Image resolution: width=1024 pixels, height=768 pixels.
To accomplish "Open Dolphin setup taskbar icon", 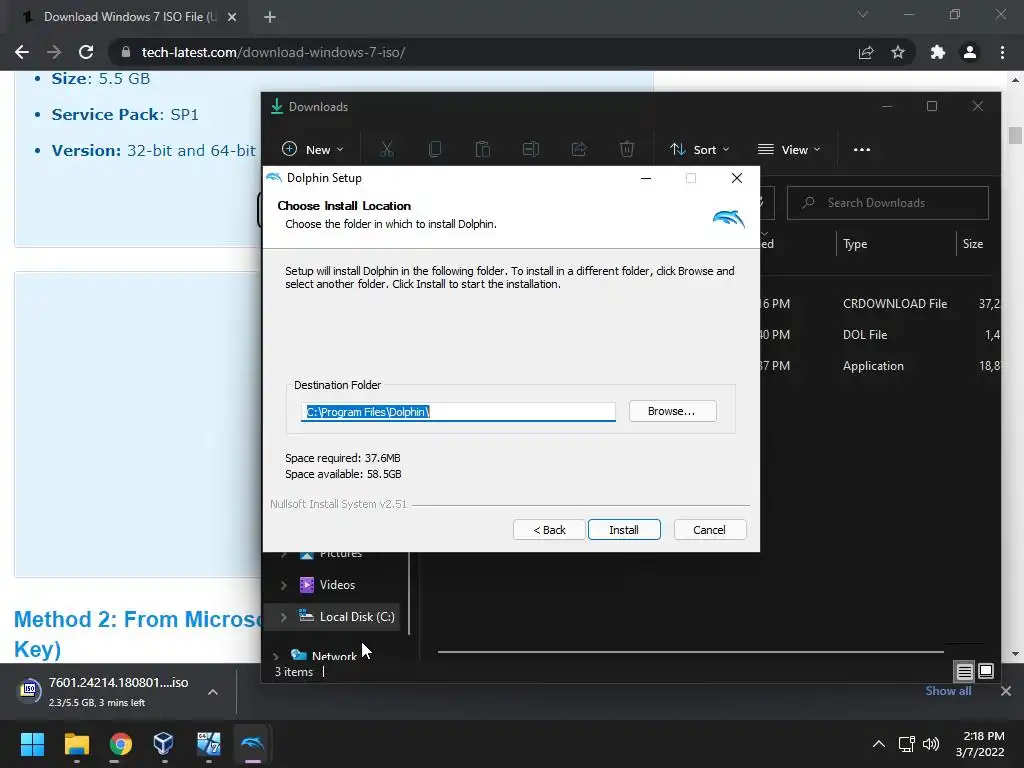I will coord(252,744).
